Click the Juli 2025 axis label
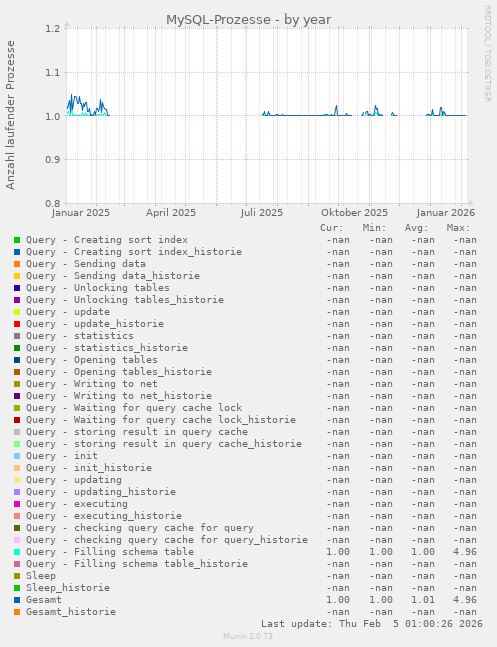 click(262, 213)
